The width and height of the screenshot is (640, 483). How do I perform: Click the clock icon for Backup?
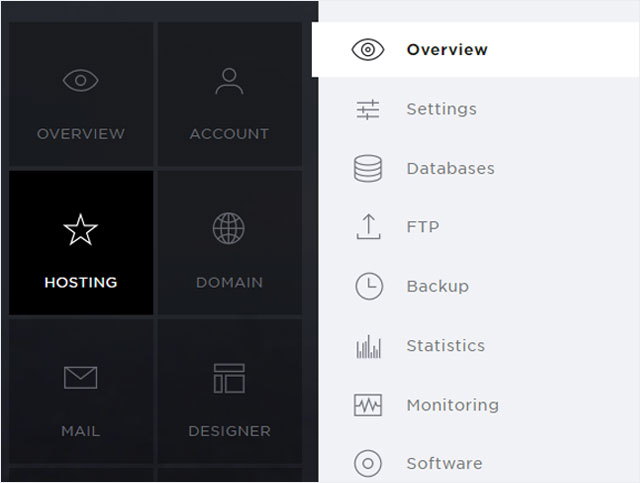(369, 286)
